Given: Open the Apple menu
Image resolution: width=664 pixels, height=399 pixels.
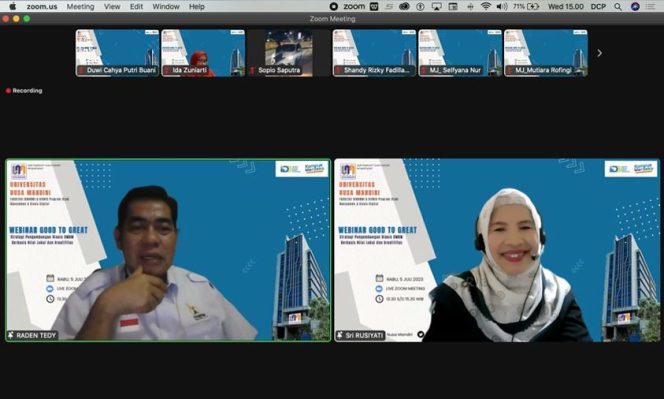Looking at the screenshot, I should pyautogui.click(x=12, y=6).
